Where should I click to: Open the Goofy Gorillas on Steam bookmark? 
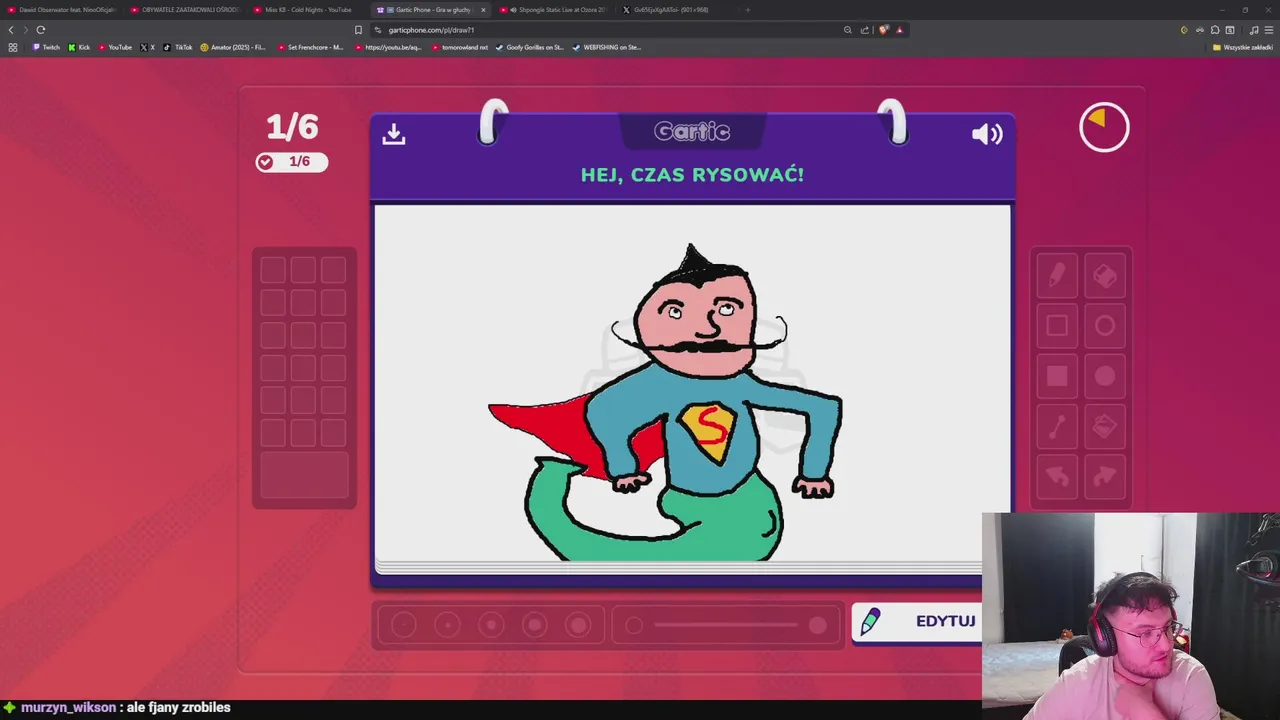(529, 47)
